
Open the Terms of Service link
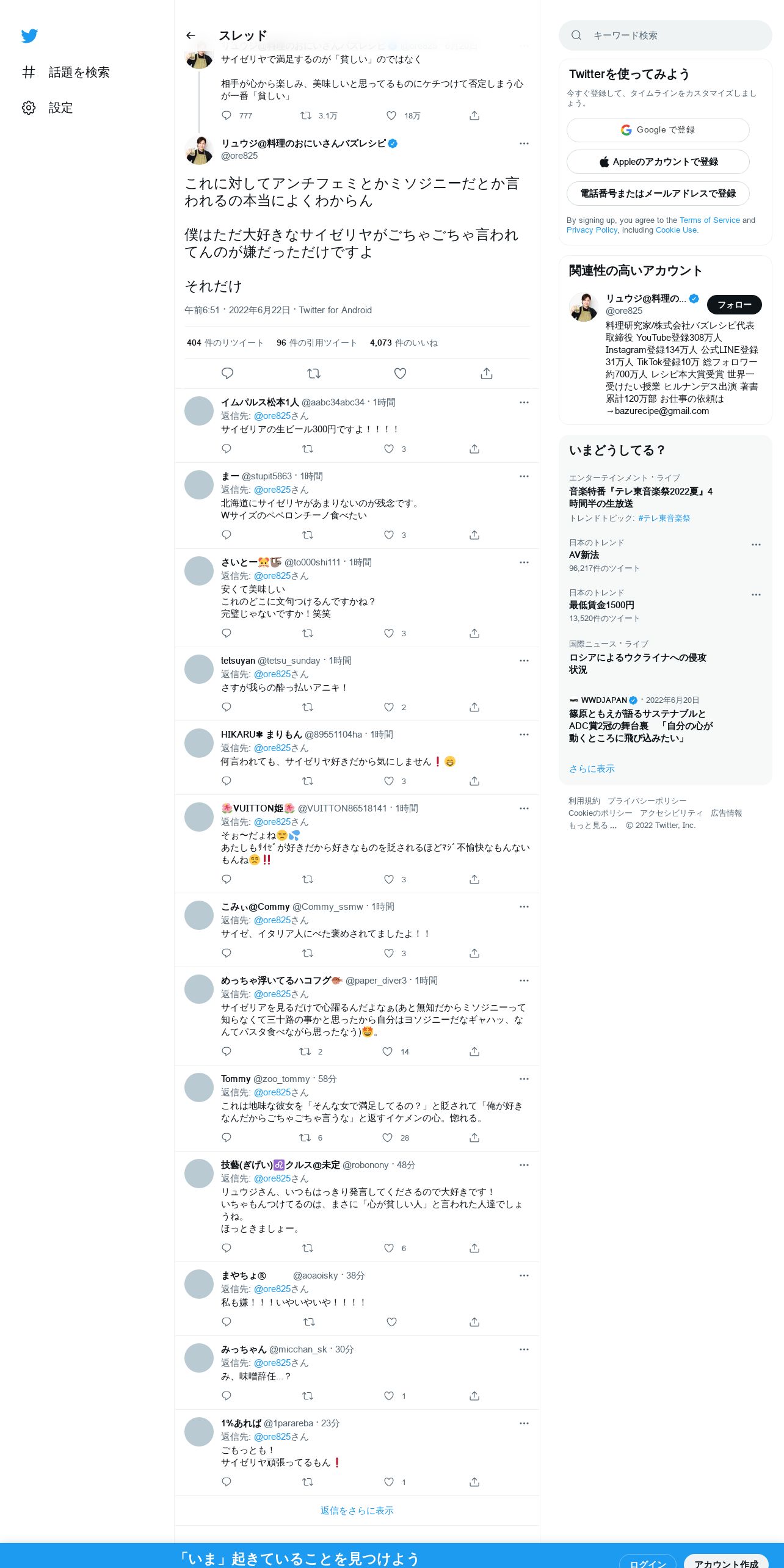coord(710,220)
